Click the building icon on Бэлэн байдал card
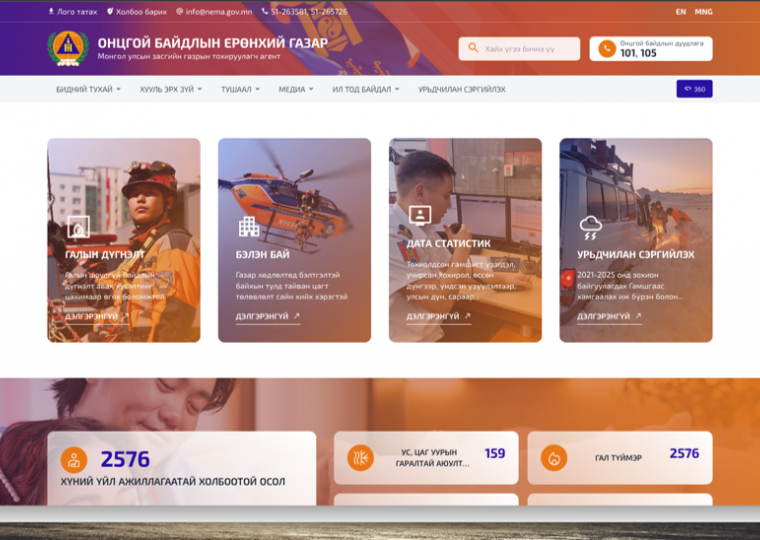The image size is (760, 540). [x=248, y=226]
